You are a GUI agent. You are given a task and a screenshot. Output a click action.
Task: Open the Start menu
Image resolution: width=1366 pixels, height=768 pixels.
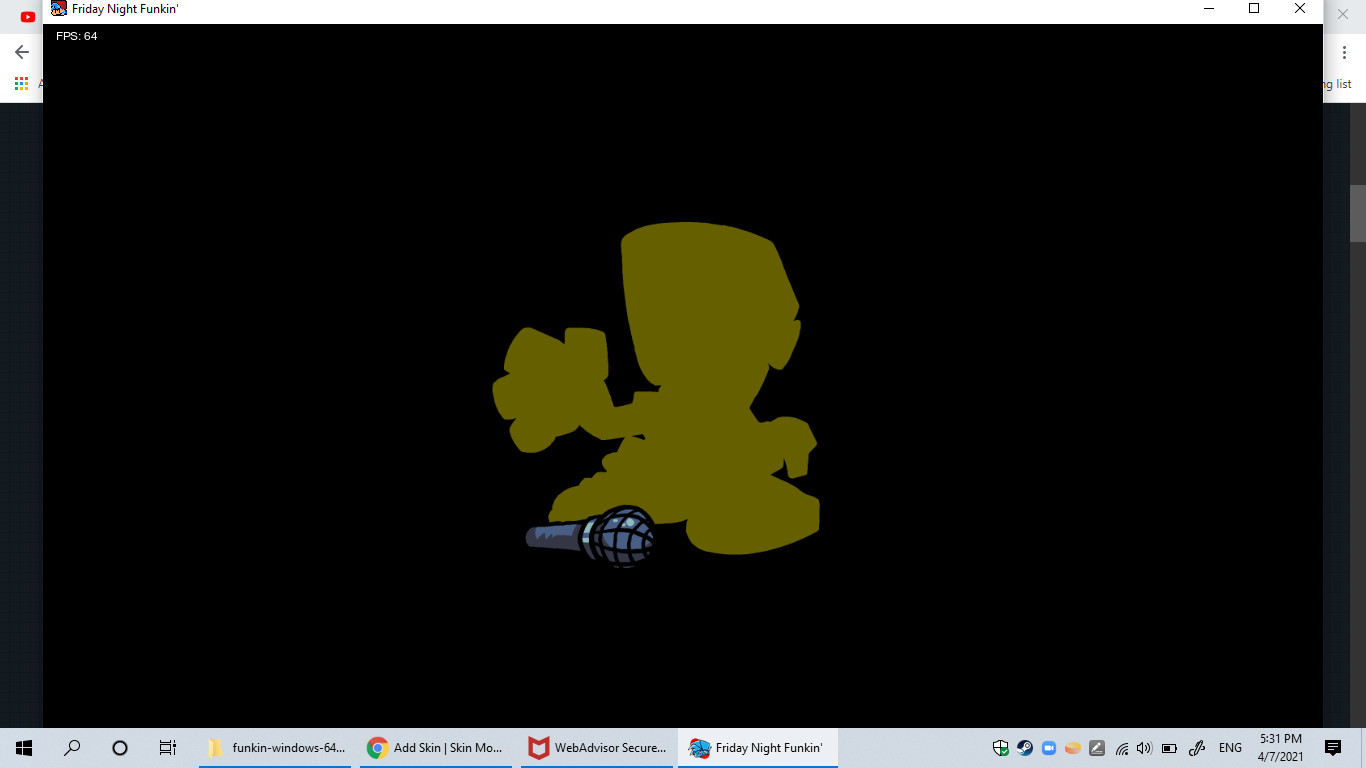pyautogui.click(x=22, y=748)
